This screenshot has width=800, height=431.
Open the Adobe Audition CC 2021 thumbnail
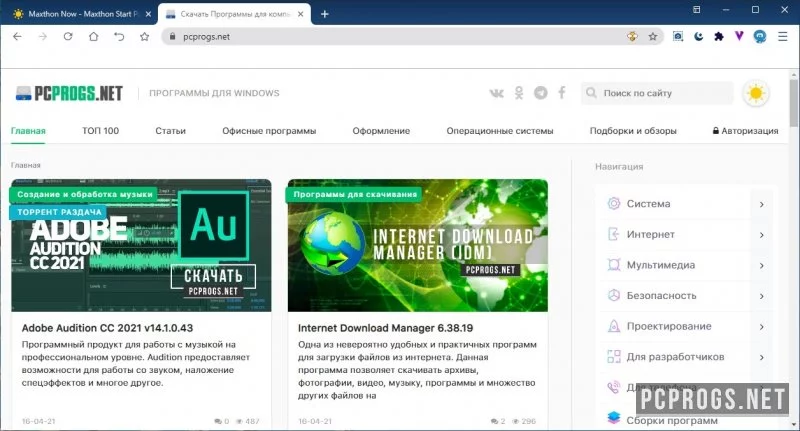[141, 245]
